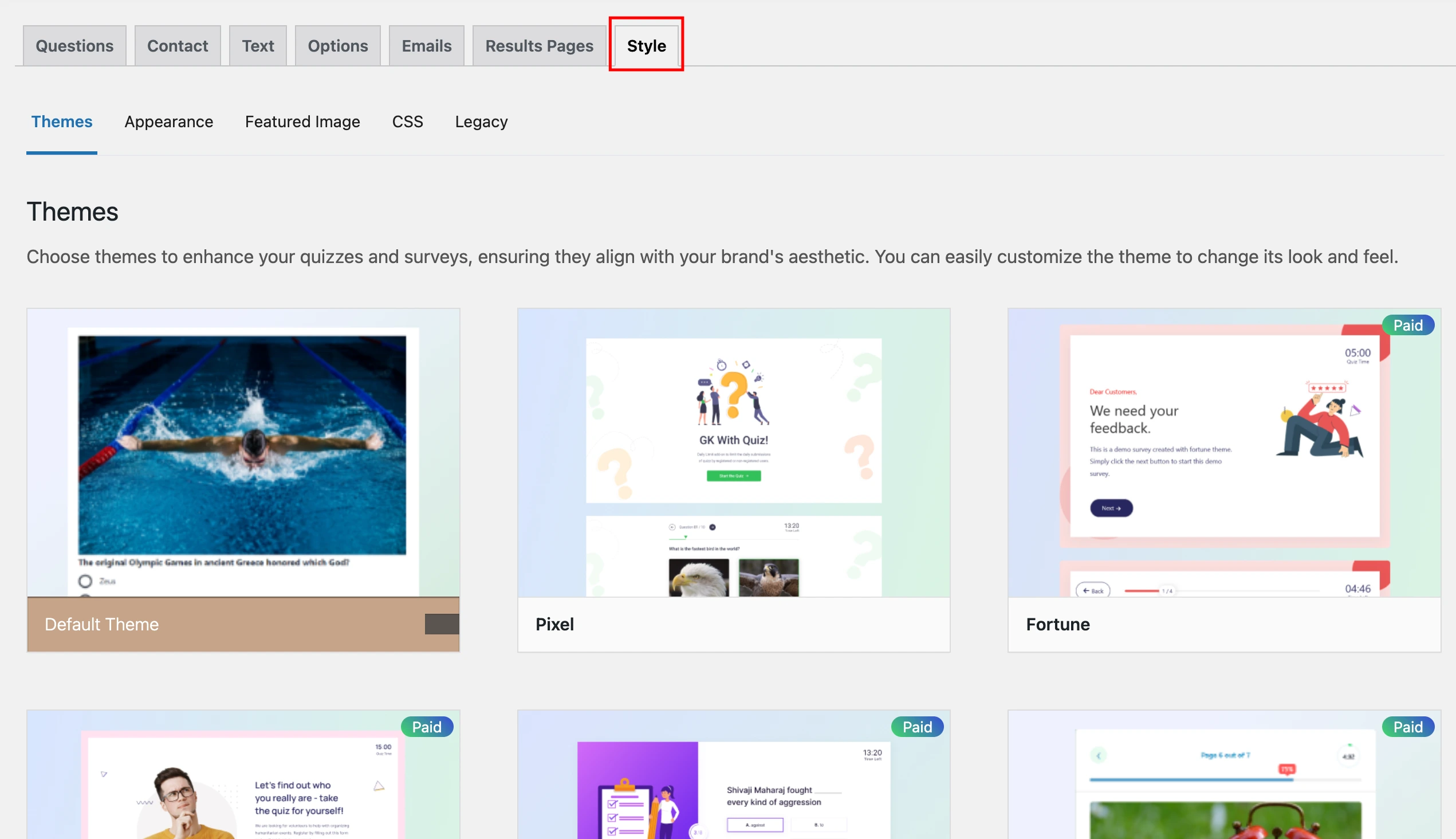The width and height of the screenshot is (1456, 839).
Task: Open the thinking man paid theme preview
Action: 242,783
